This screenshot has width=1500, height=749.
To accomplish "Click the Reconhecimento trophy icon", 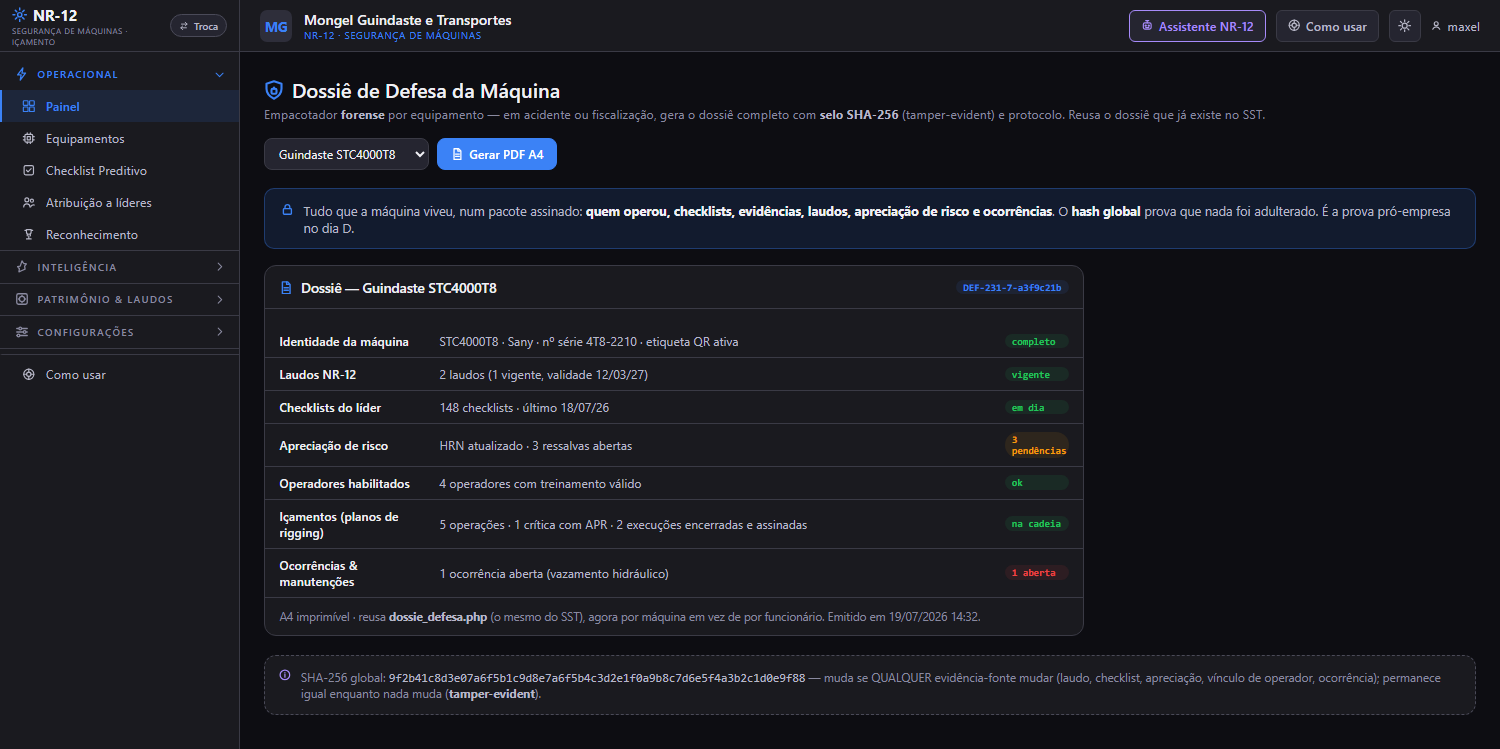I will tap(28, 234).
